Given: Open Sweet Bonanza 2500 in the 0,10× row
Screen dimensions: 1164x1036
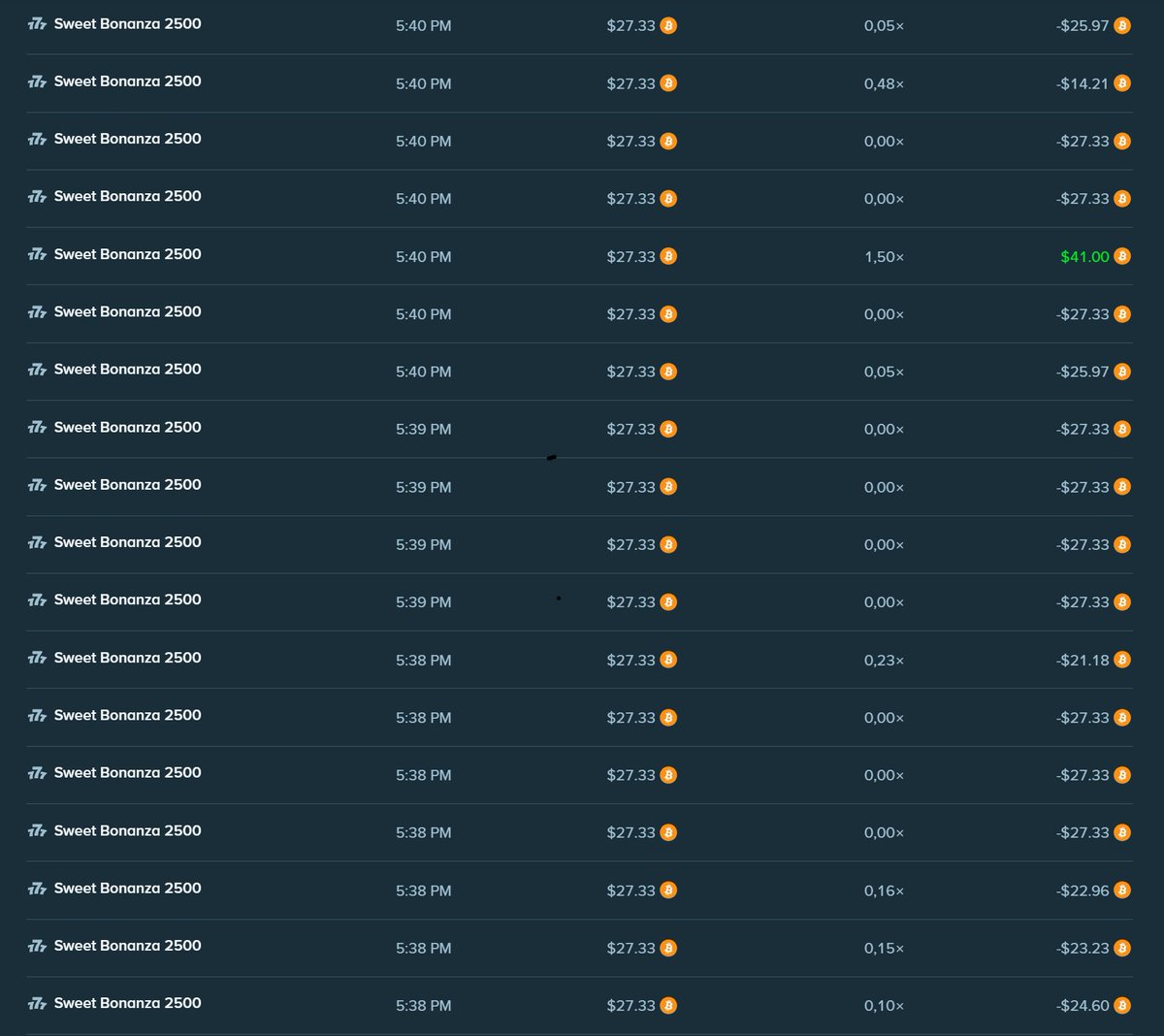Looking at the screenshot, I should click(x=128, y=1003).
